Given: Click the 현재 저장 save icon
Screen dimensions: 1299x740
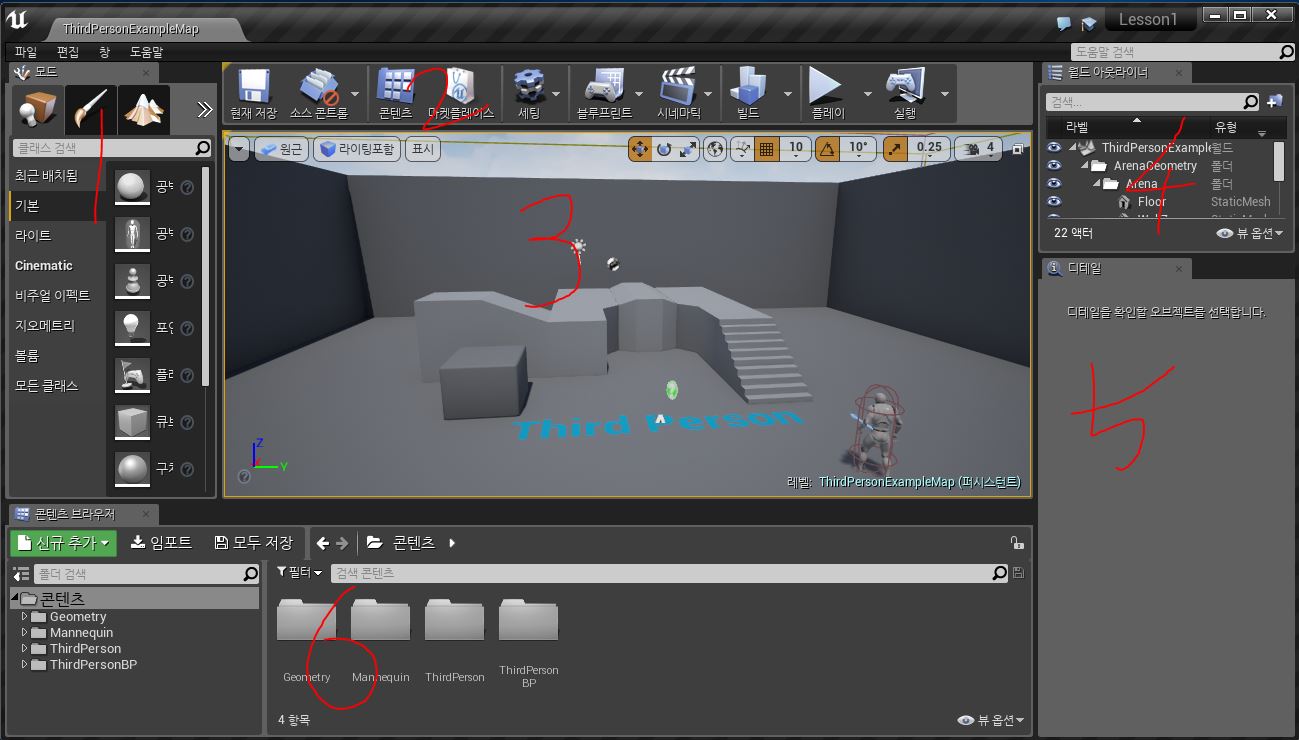Looking at the screenshot, I should click(x=254, y=93).
